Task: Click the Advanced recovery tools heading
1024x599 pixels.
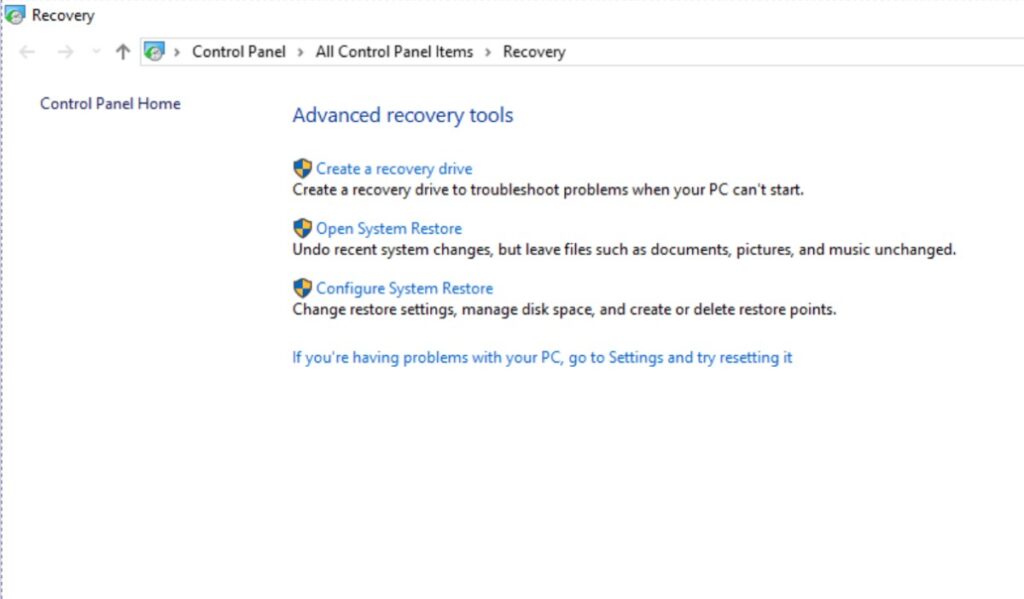Action: 403,115
